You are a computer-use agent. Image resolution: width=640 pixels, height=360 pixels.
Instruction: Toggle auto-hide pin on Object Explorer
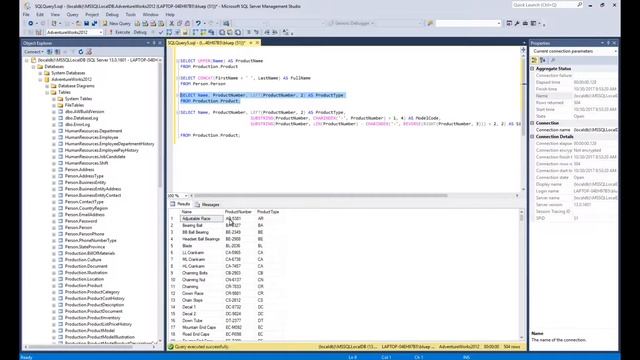click(154, 43)
